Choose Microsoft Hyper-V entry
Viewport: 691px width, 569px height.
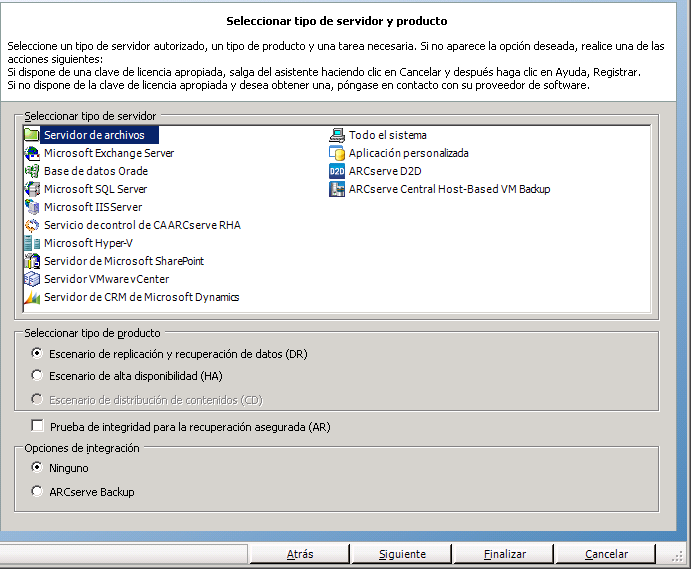pos(88,243)
